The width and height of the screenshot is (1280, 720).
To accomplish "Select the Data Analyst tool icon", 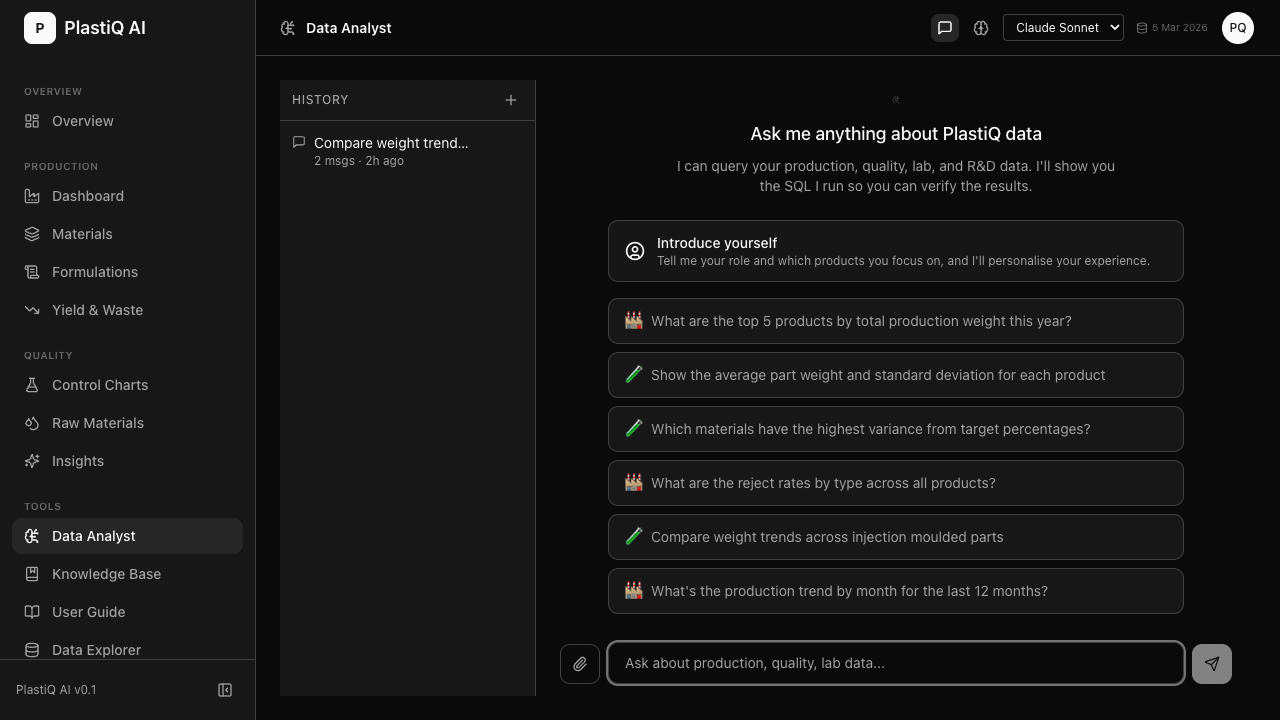I will pos(33,536).
